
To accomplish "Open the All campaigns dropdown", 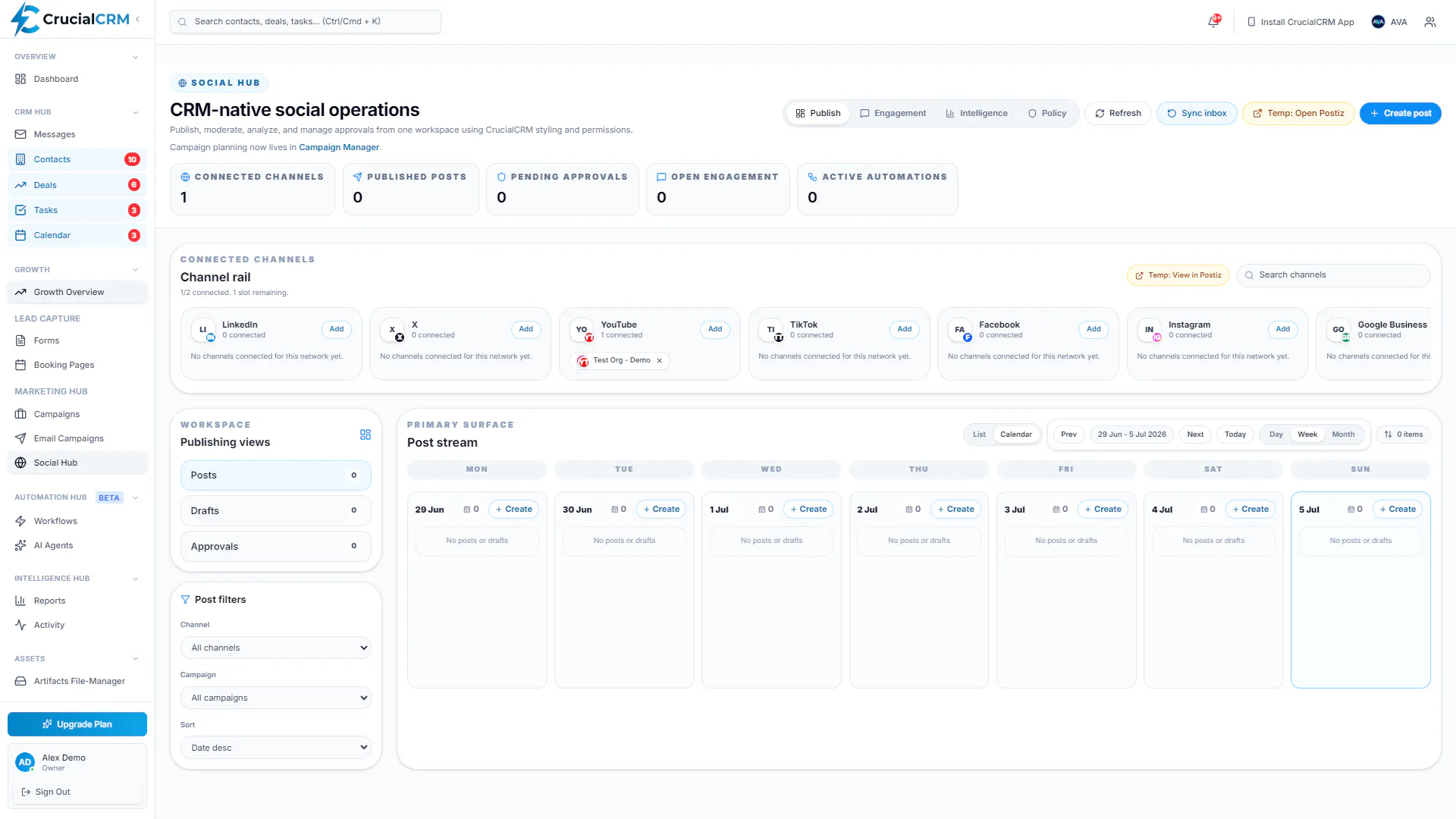I will (x=276, y=698).
